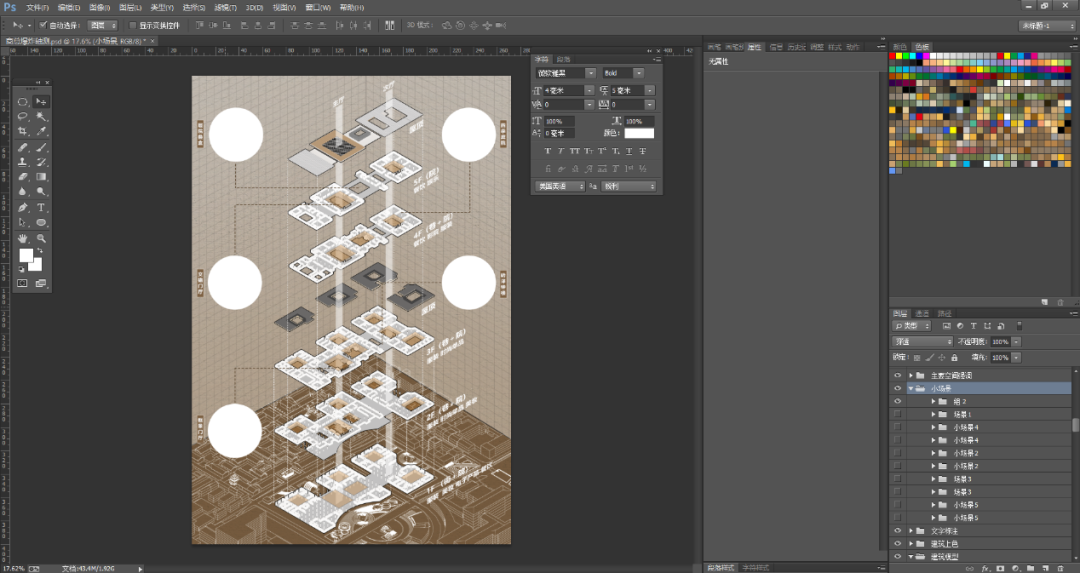Open the 文件(F) menu

pyautogui.click(x=37, y=8)
